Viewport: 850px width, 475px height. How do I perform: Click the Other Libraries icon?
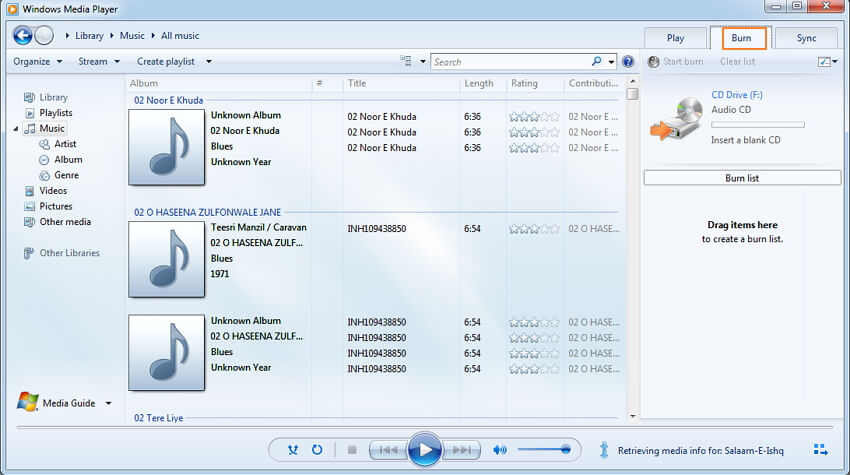29,253
